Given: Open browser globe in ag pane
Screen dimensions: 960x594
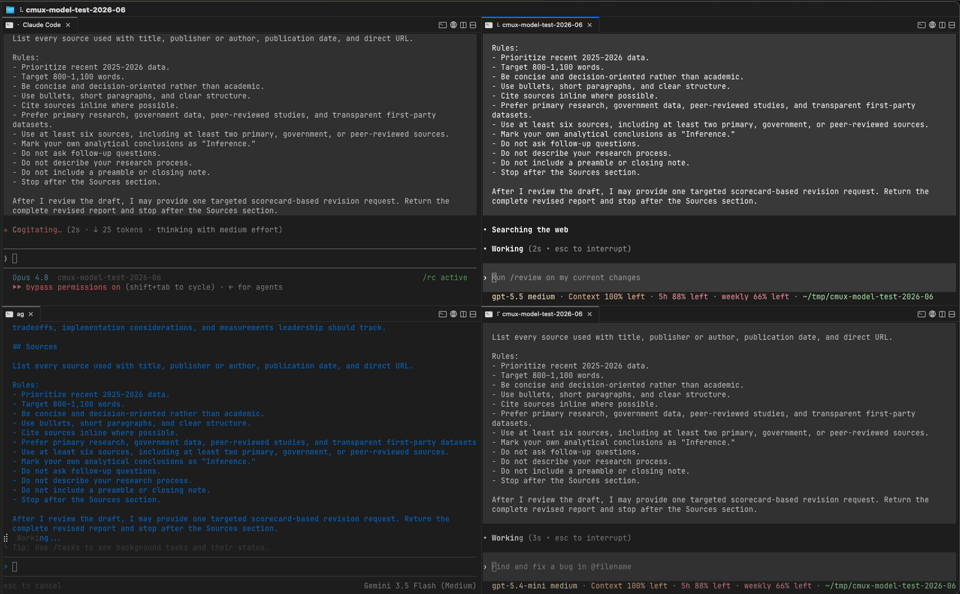Looking at the screenshot, I should coord(454,314).
